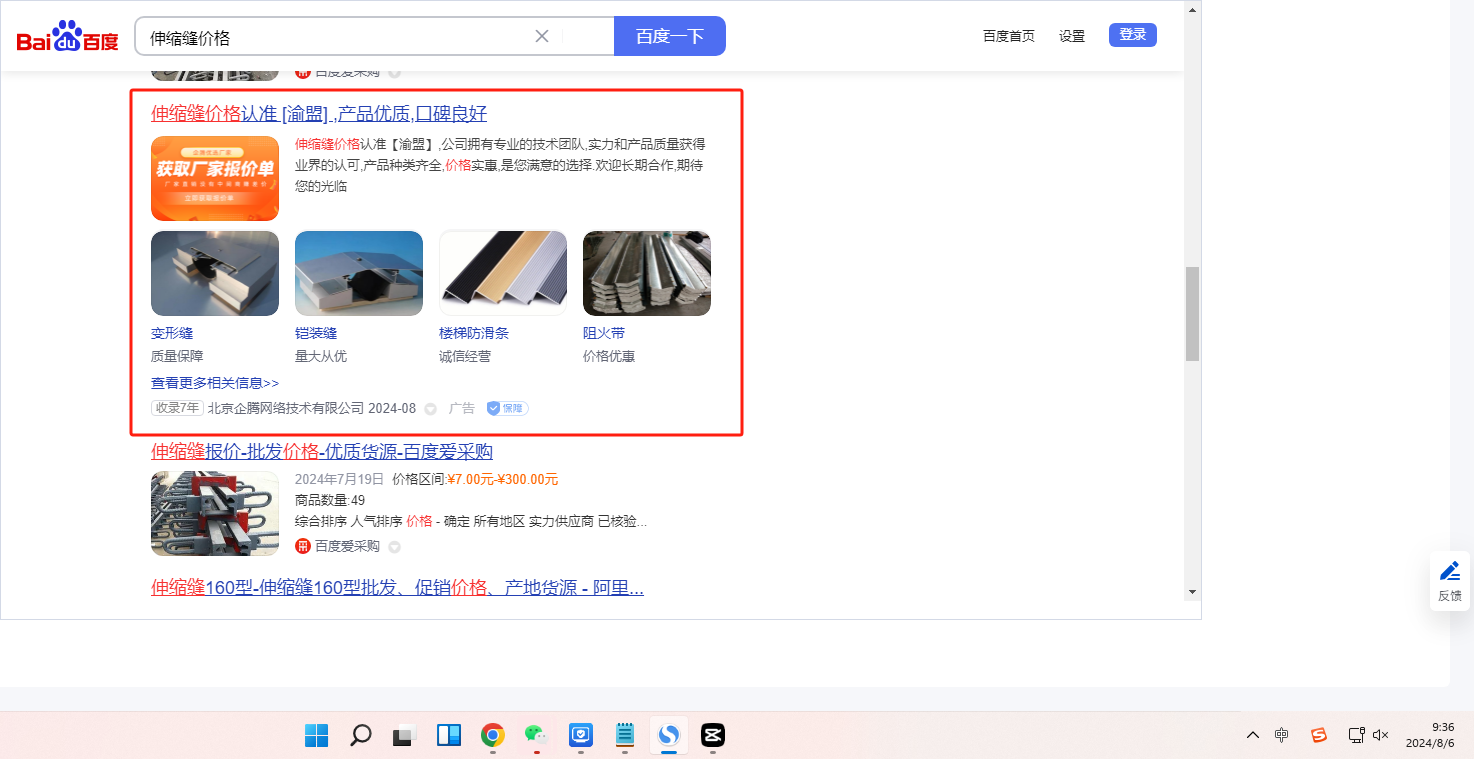Open the 反馈 feedback pencil icon
The height and width of the screenshot is (759, 1474).
click(1449, 571)
